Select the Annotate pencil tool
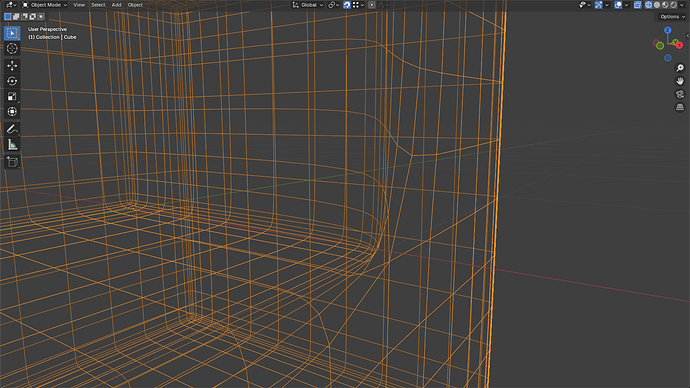Viewport: 690px width, 388px height. coord(12,129)
